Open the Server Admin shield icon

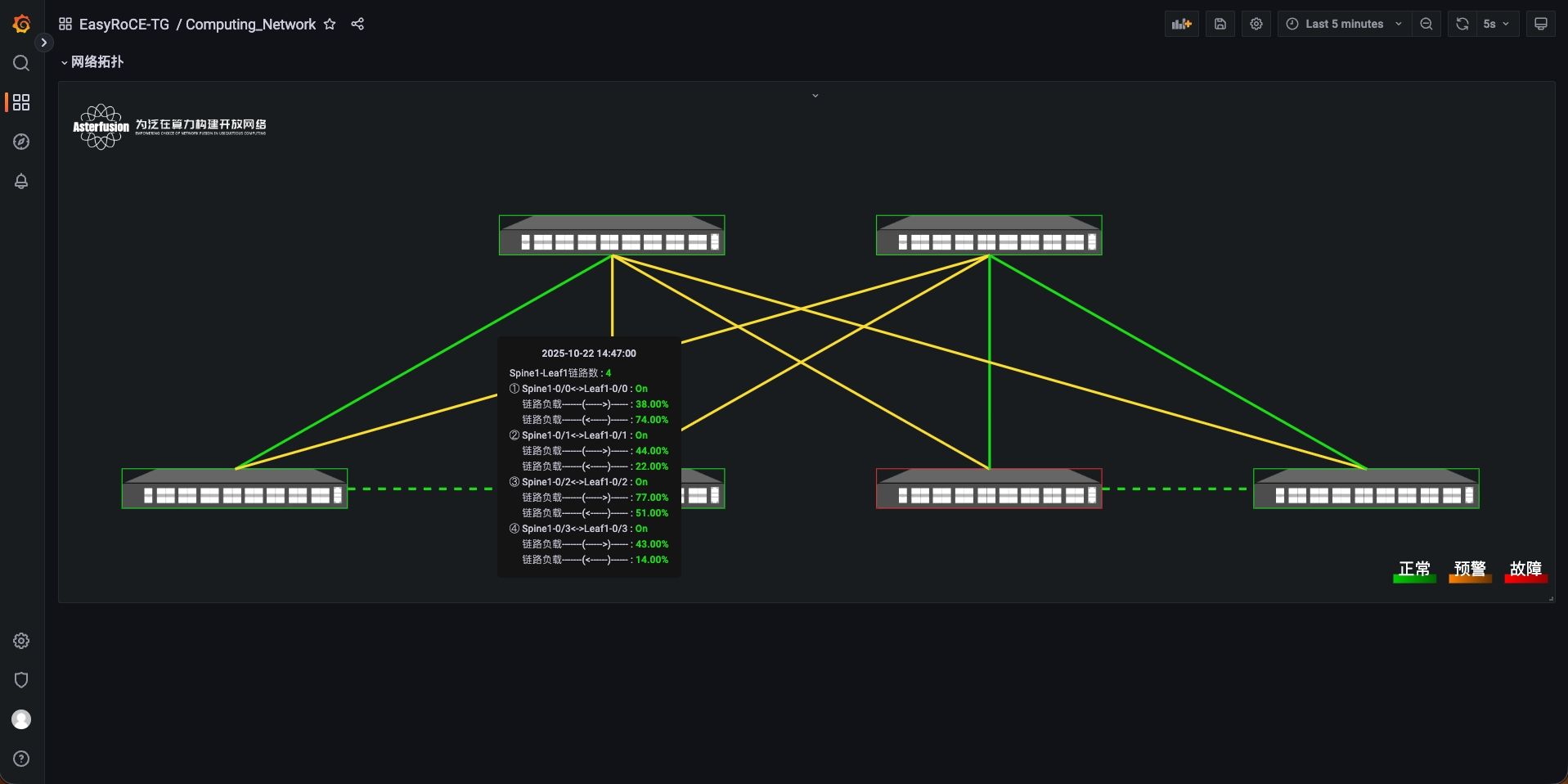click(x=21, y=680)
